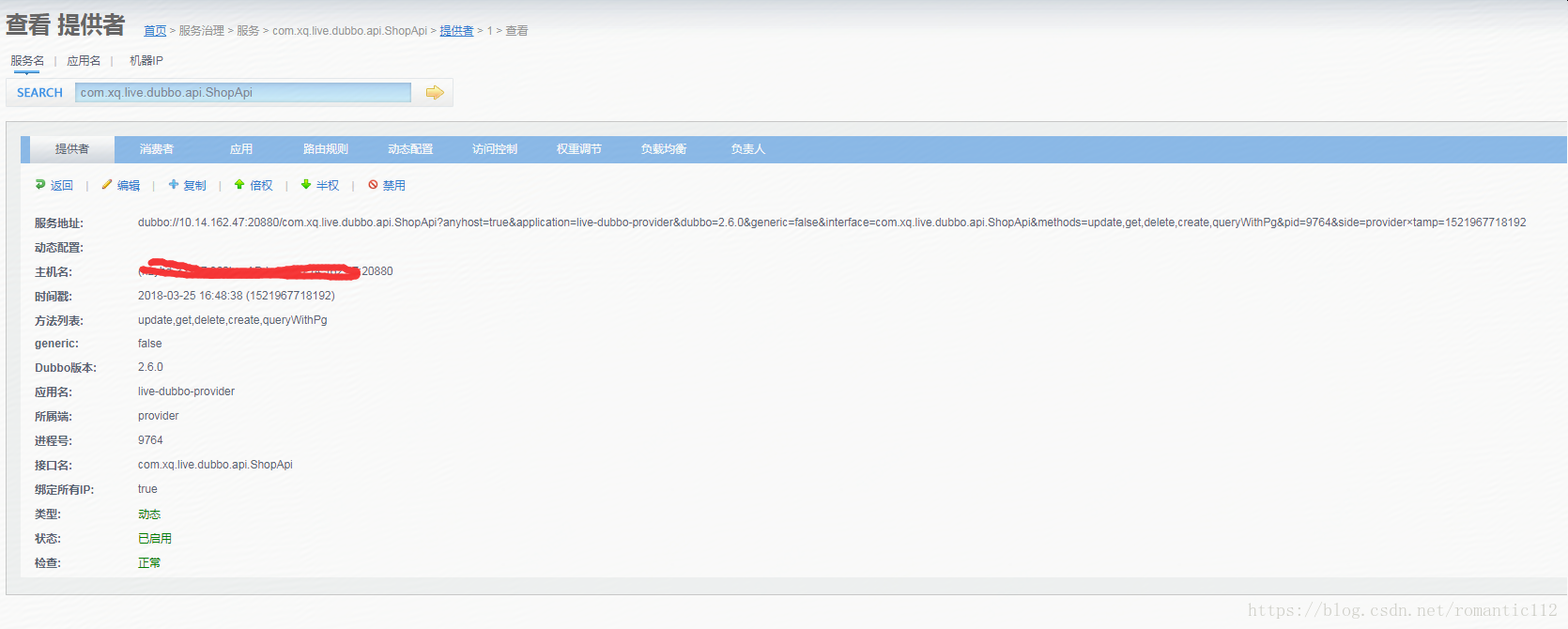
Task: Click the 倍权 link
Action: pyautogui.click(x=261, y=186)
